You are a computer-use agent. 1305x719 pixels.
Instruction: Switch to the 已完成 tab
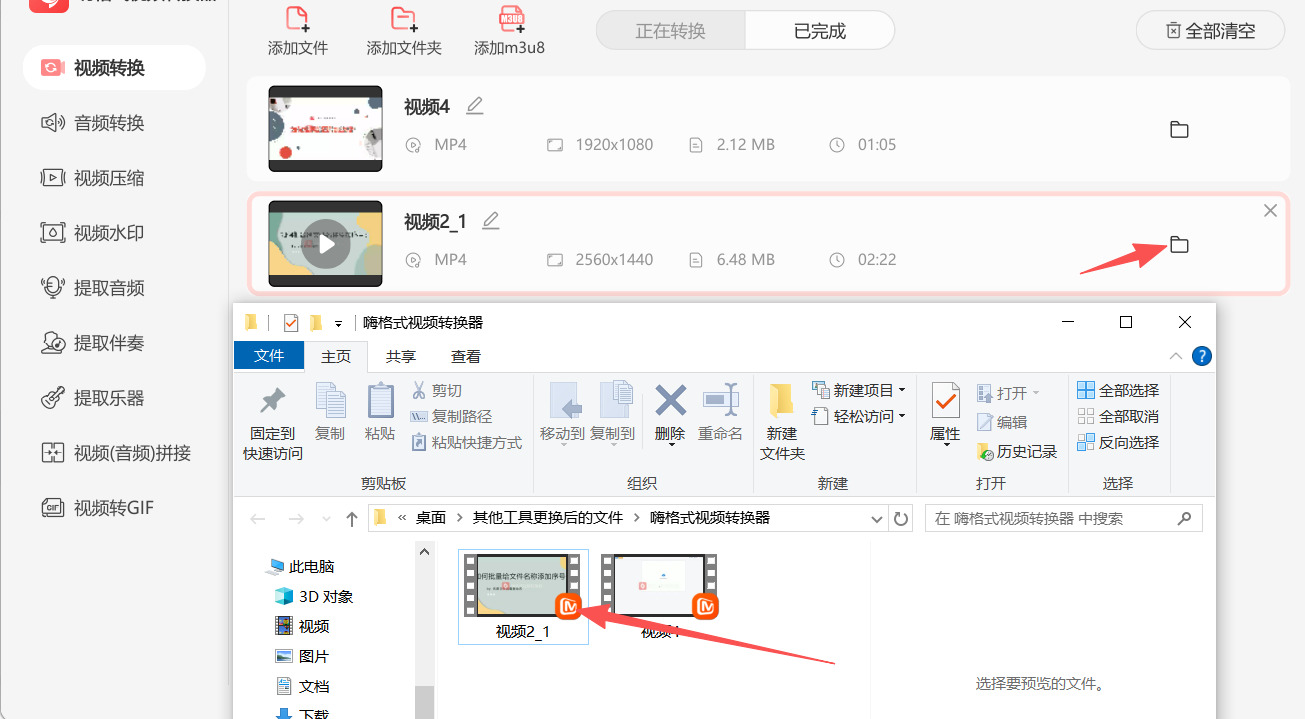click(x=820, y=31)
